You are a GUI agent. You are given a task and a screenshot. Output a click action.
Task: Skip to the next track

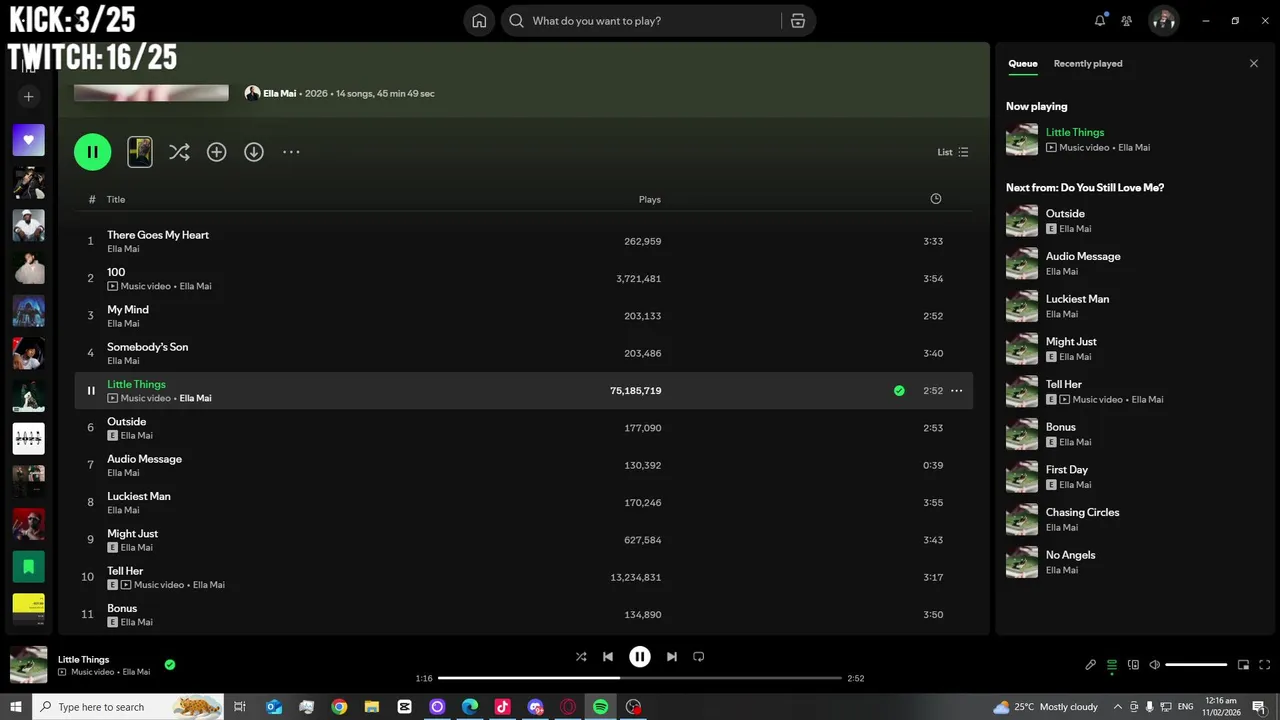tap(672, 657)
